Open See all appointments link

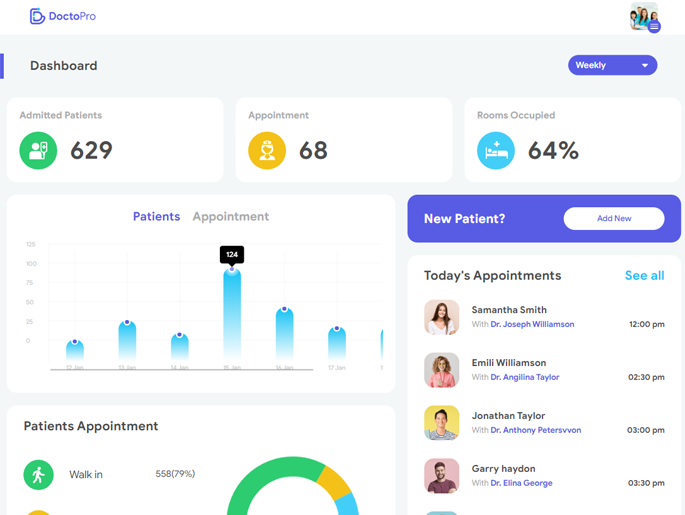click(x=644, y=276)
